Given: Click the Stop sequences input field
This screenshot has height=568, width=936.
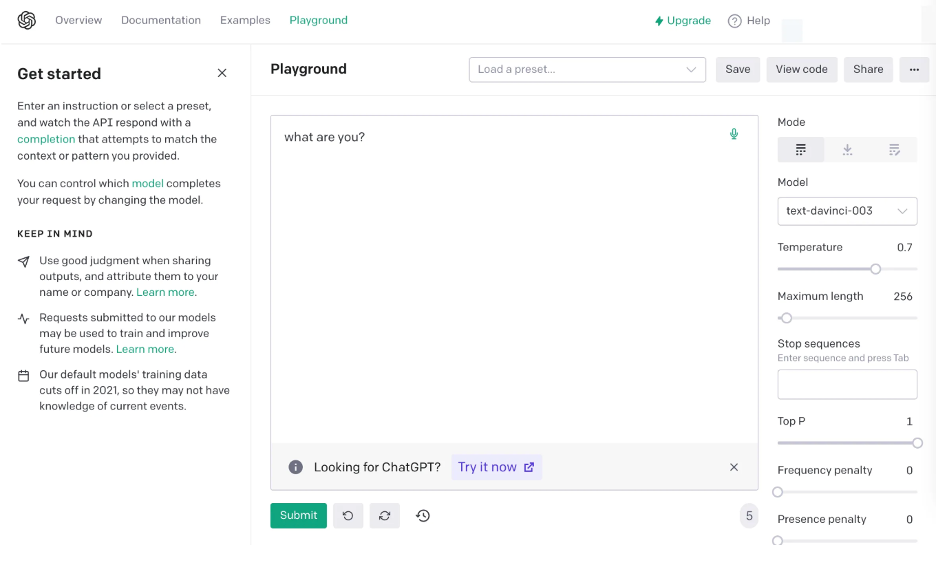Looking at the screenshot, I should point(847,384).
